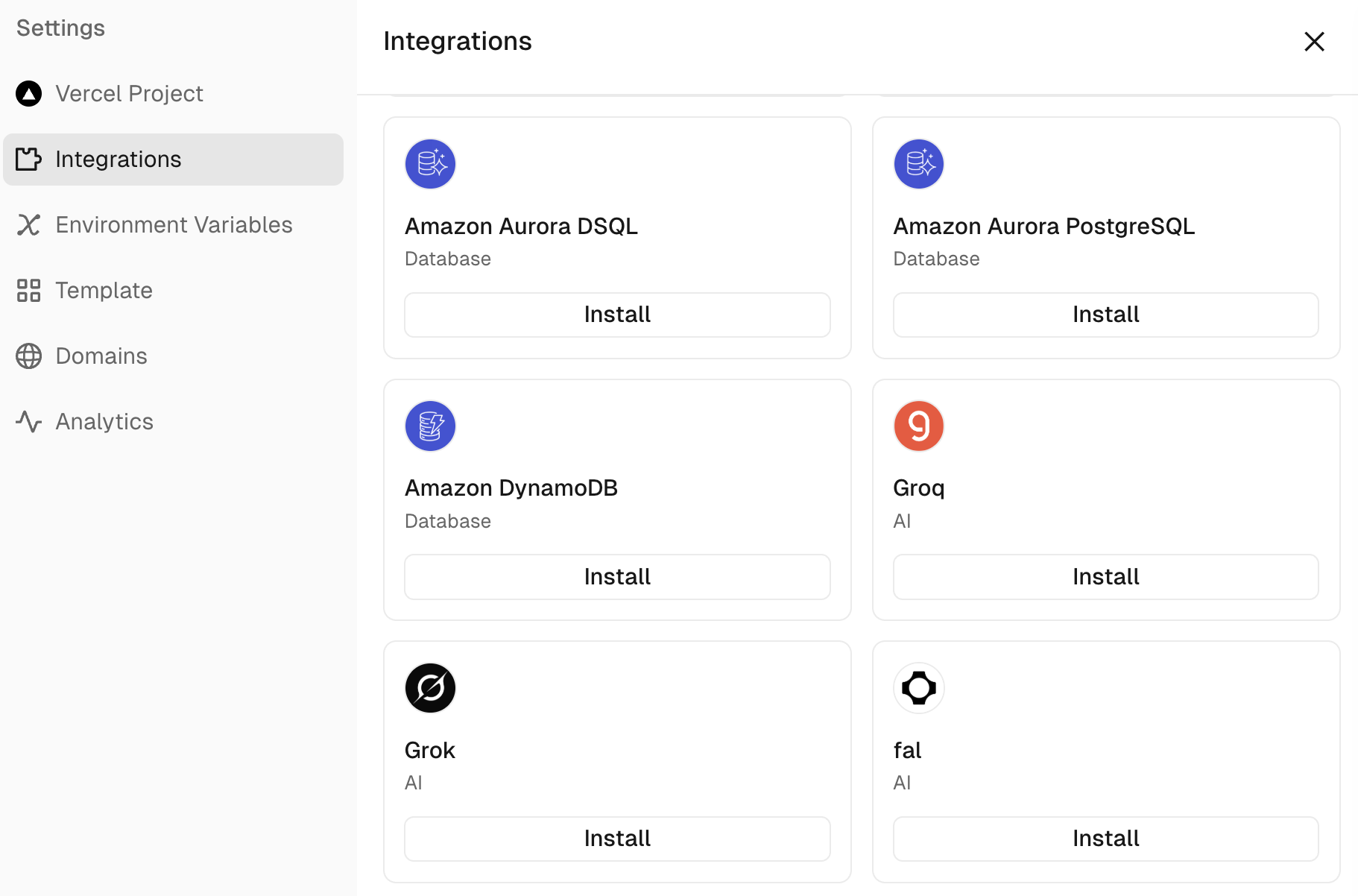
Task: Click the Amazon Aurora PostgreSQL title
Action: coord(1044,226)
